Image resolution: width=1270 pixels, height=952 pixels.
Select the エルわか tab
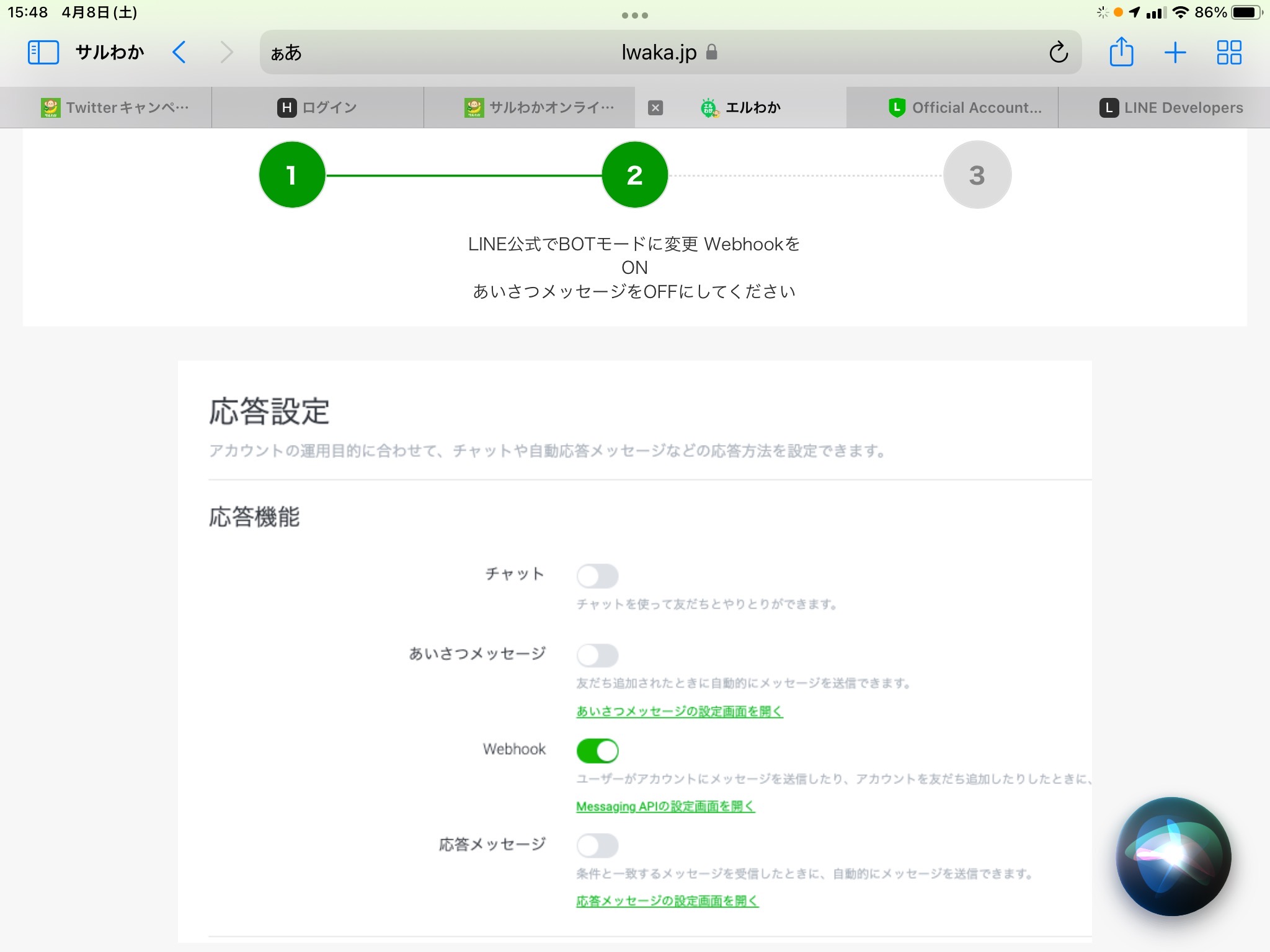point(741,108)
